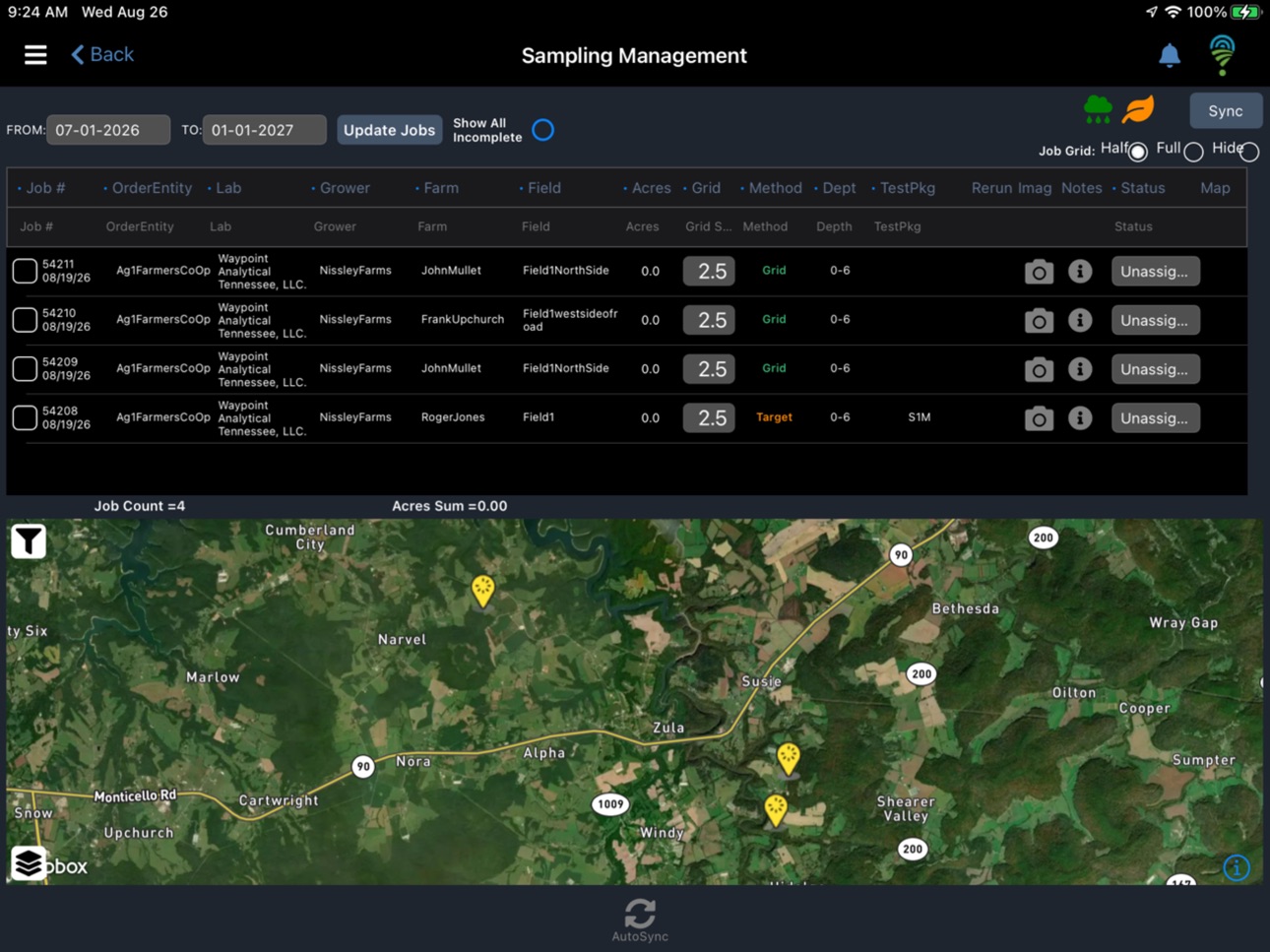Open map layers selector
Screen dimensions: 1270x952
point(29,863)
